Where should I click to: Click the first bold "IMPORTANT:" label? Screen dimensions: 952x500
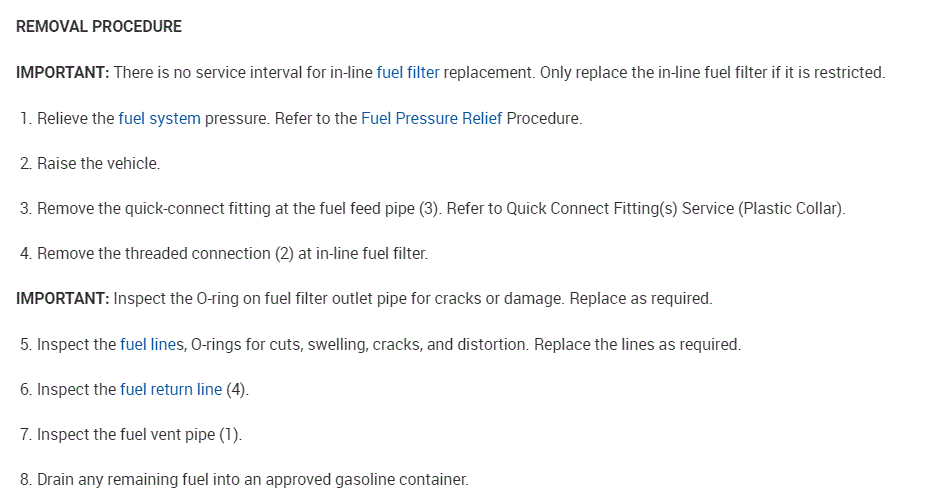tap(62, 73)
